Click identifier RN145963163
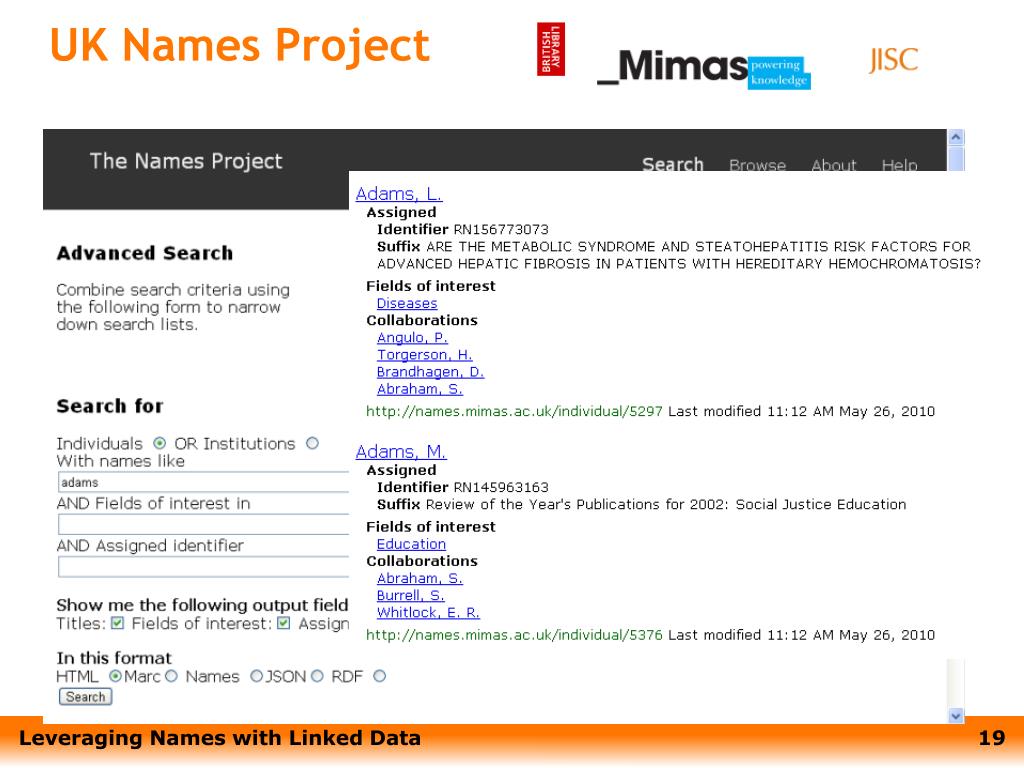The width and height of the screenshot is (1024, 768). [x=501, y=487]
